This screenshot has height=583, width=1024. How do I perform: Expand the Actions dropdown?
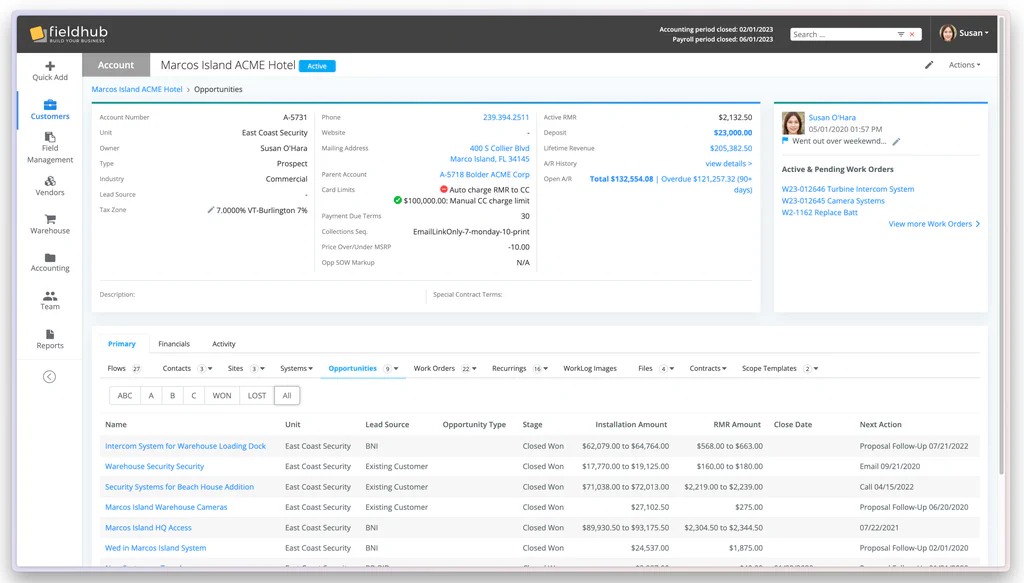click(963, 64)
